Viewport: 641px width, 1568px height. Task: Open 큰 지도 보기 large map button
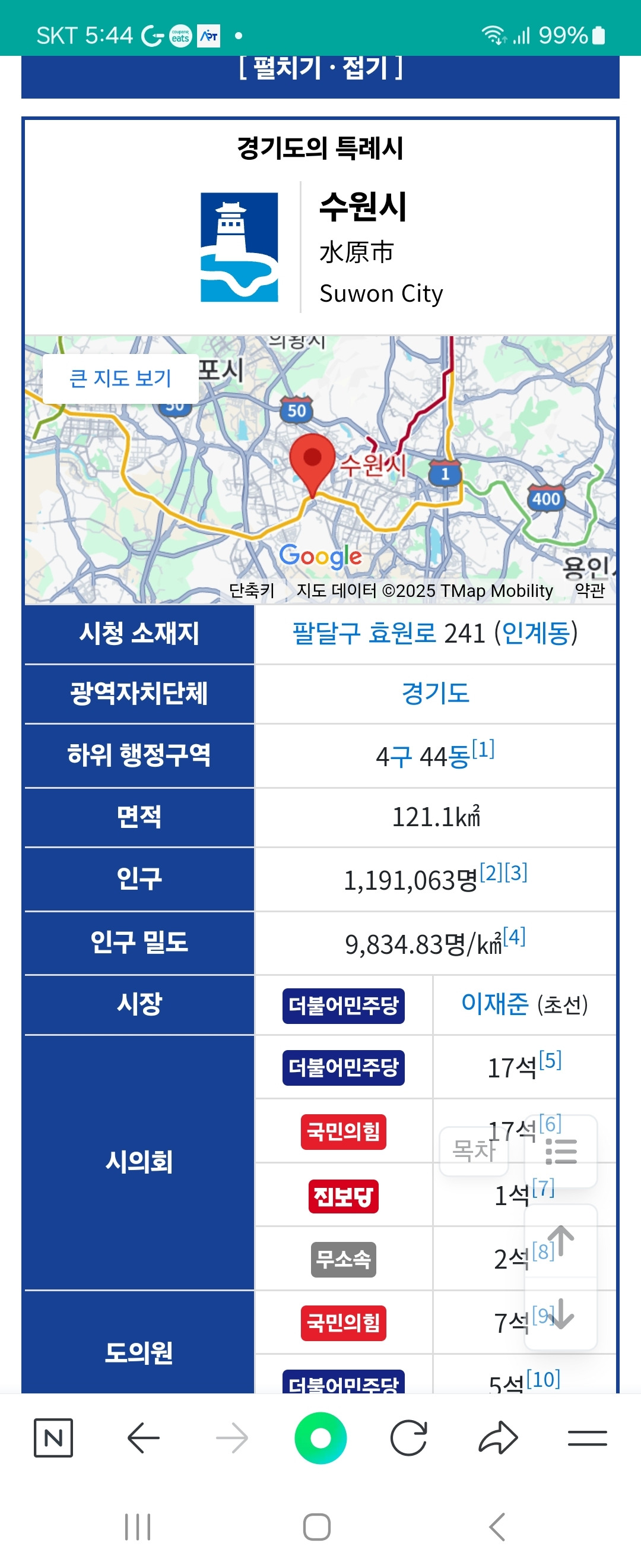pyautogui.click(x=120, y=378)
